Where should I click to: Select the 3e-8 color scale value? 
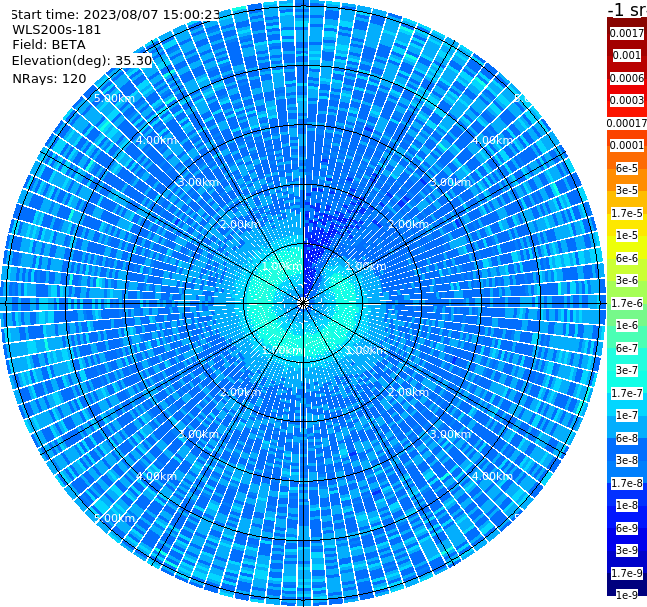coord(627,460)
